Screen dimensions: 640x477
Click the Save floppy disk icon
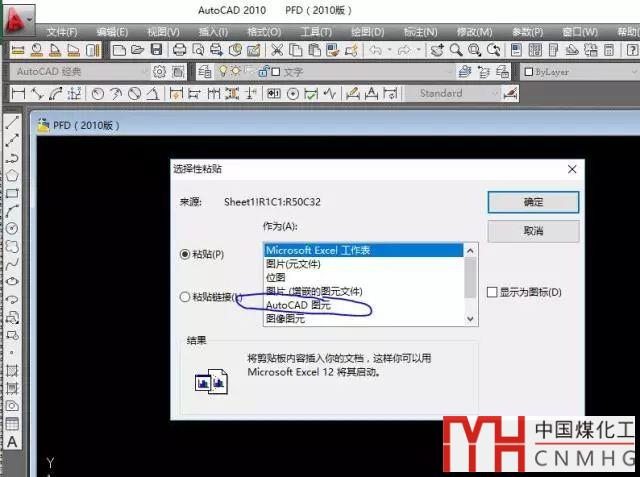[156, 50]
